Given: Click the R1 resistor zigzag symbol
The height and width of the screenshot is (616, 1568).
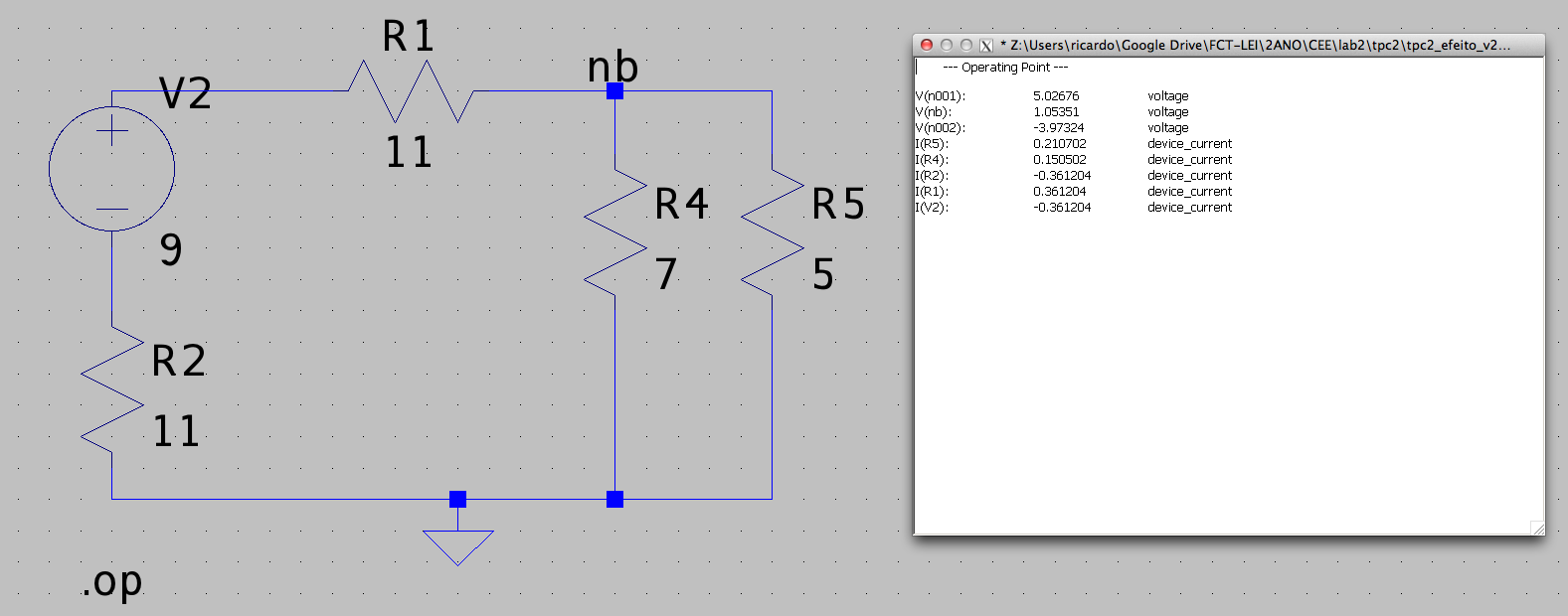Looking at the screenshot, I should click(411, 91).
